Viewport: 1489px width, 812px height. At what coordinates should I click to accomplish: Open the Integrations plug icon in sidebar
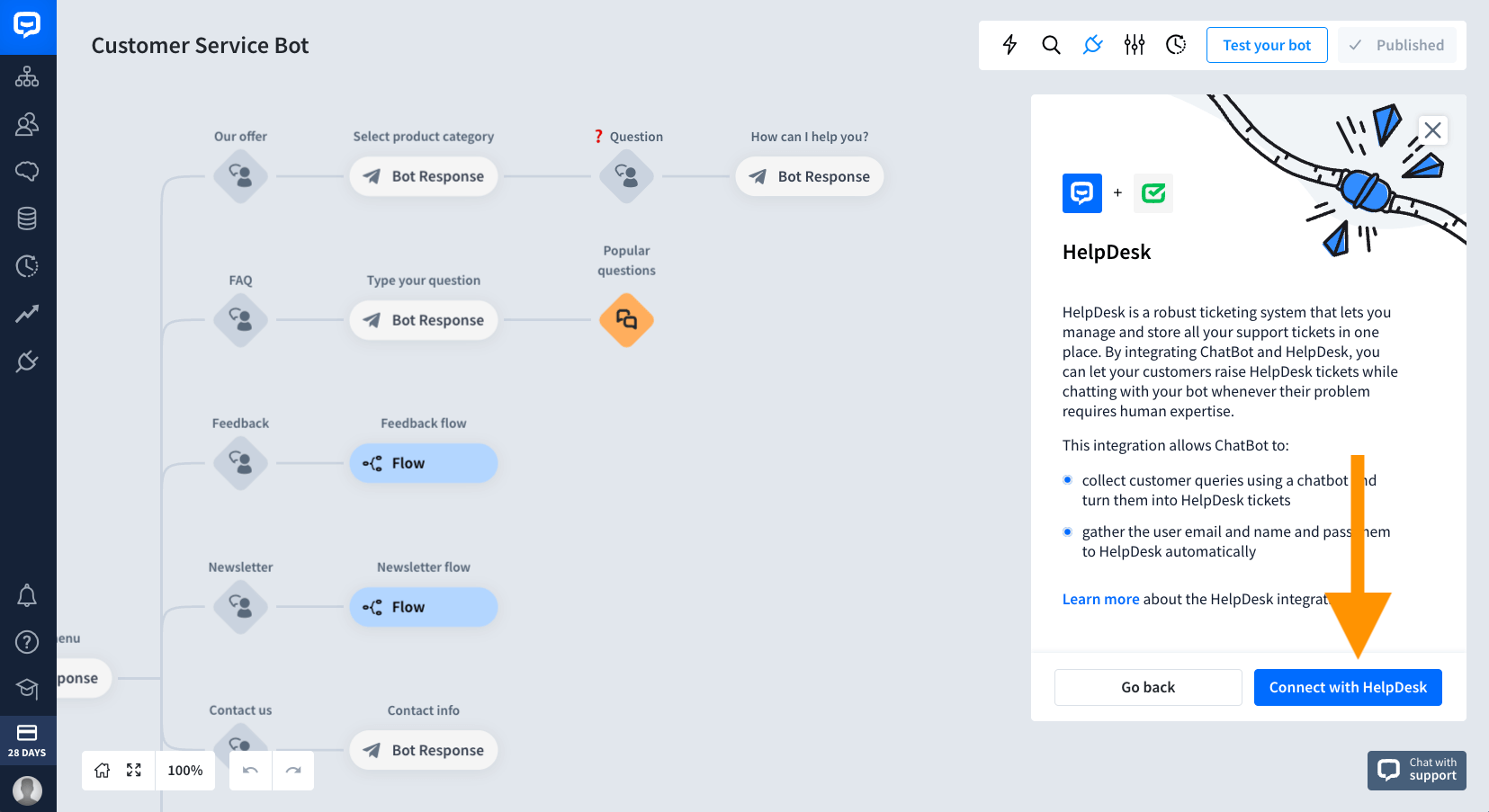27,361
